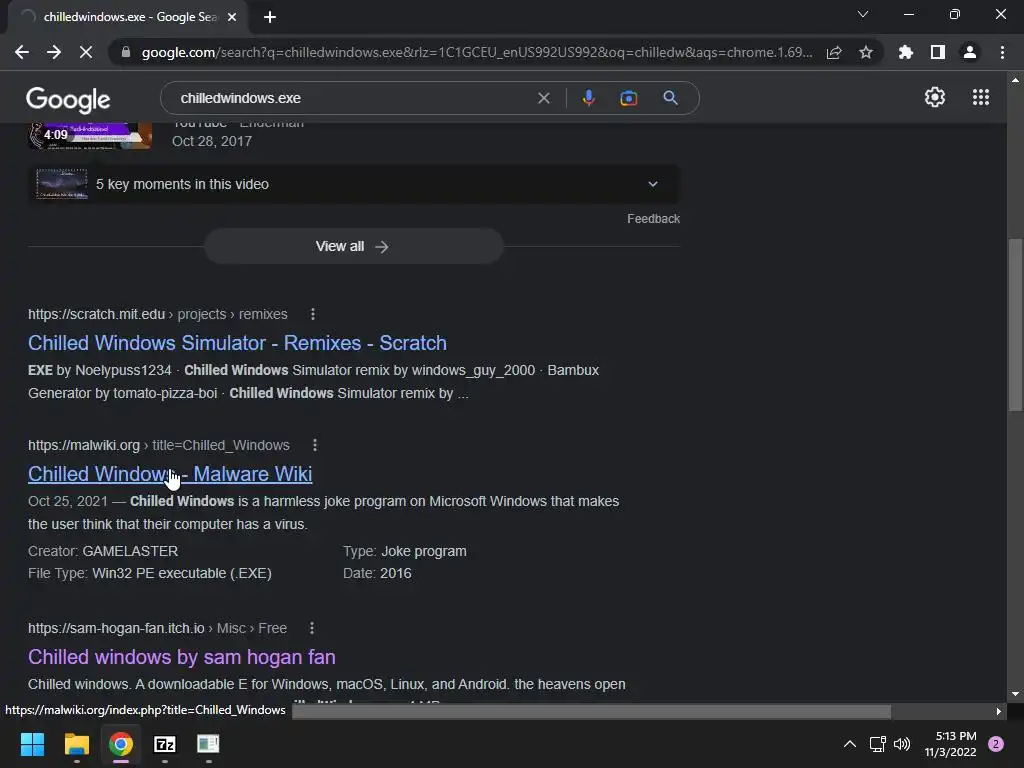Open options for the itch.io result
The height and width of the screenshot is (768, 1024).
coord(312,628)
